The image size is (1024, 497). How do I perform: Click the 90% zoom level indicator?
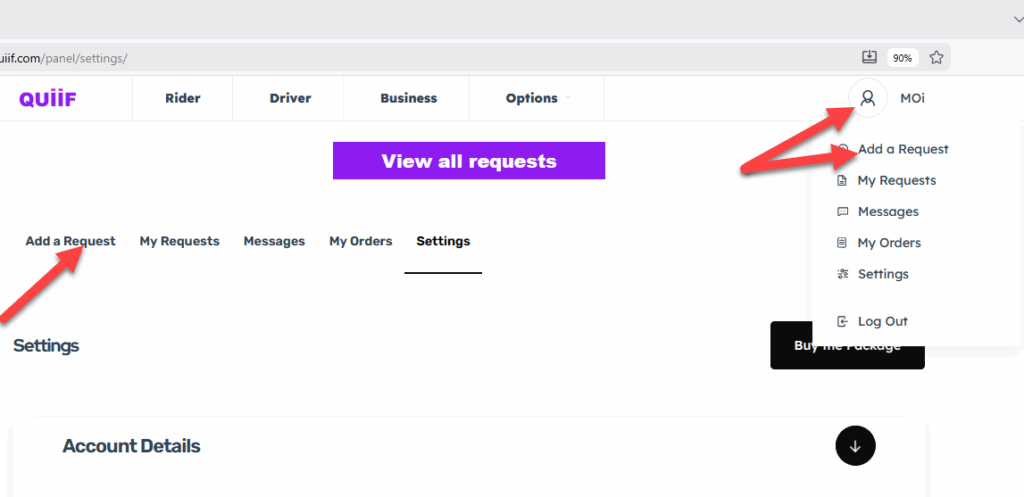tap(902, 58)
